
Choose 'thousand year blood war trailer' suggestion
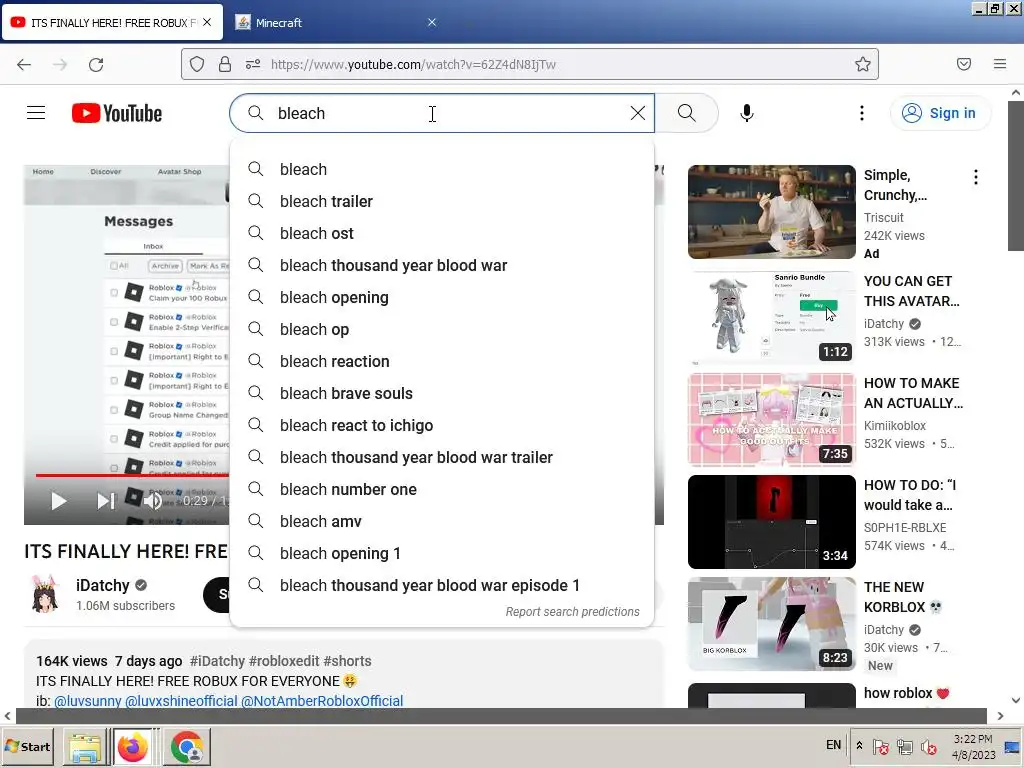(441, 457)
